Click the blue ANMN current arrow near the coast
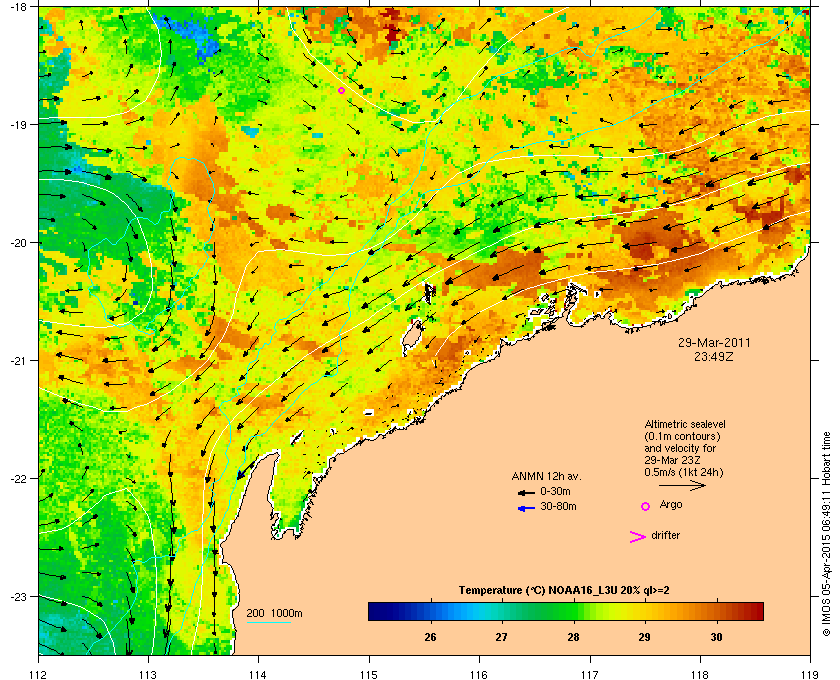Screen dimensions: 840x680 click(x=244, y=471)
